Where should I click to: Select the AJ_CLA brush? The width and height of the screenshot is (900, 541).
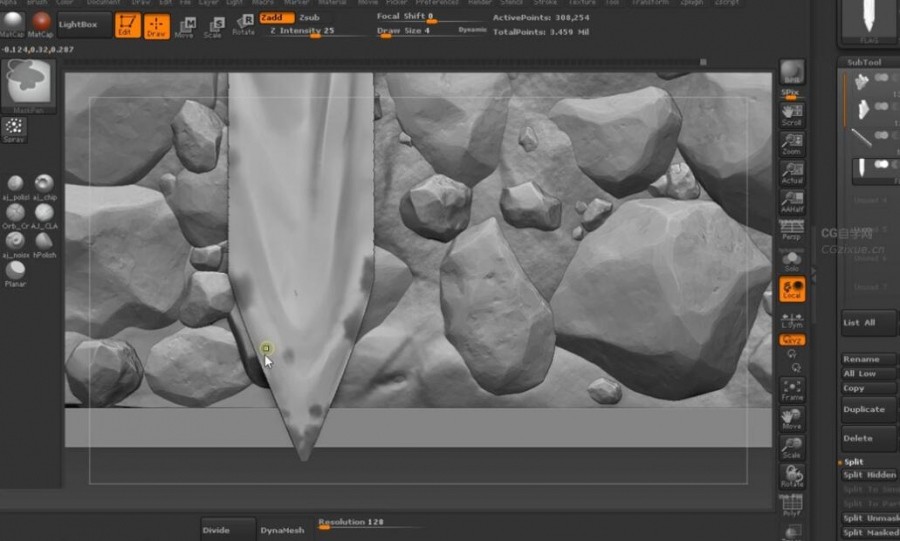[44, 216]
